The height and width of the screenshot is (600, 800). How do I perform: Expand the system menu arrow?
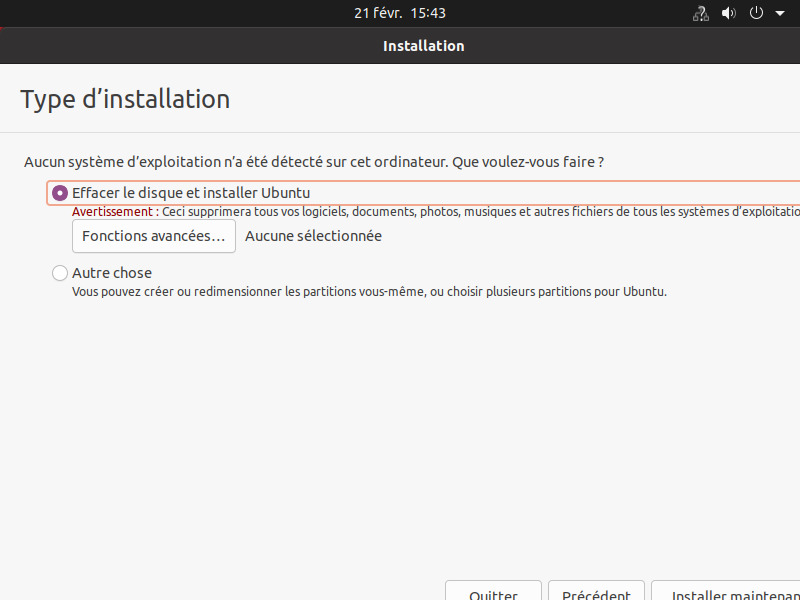pos(780,13)
